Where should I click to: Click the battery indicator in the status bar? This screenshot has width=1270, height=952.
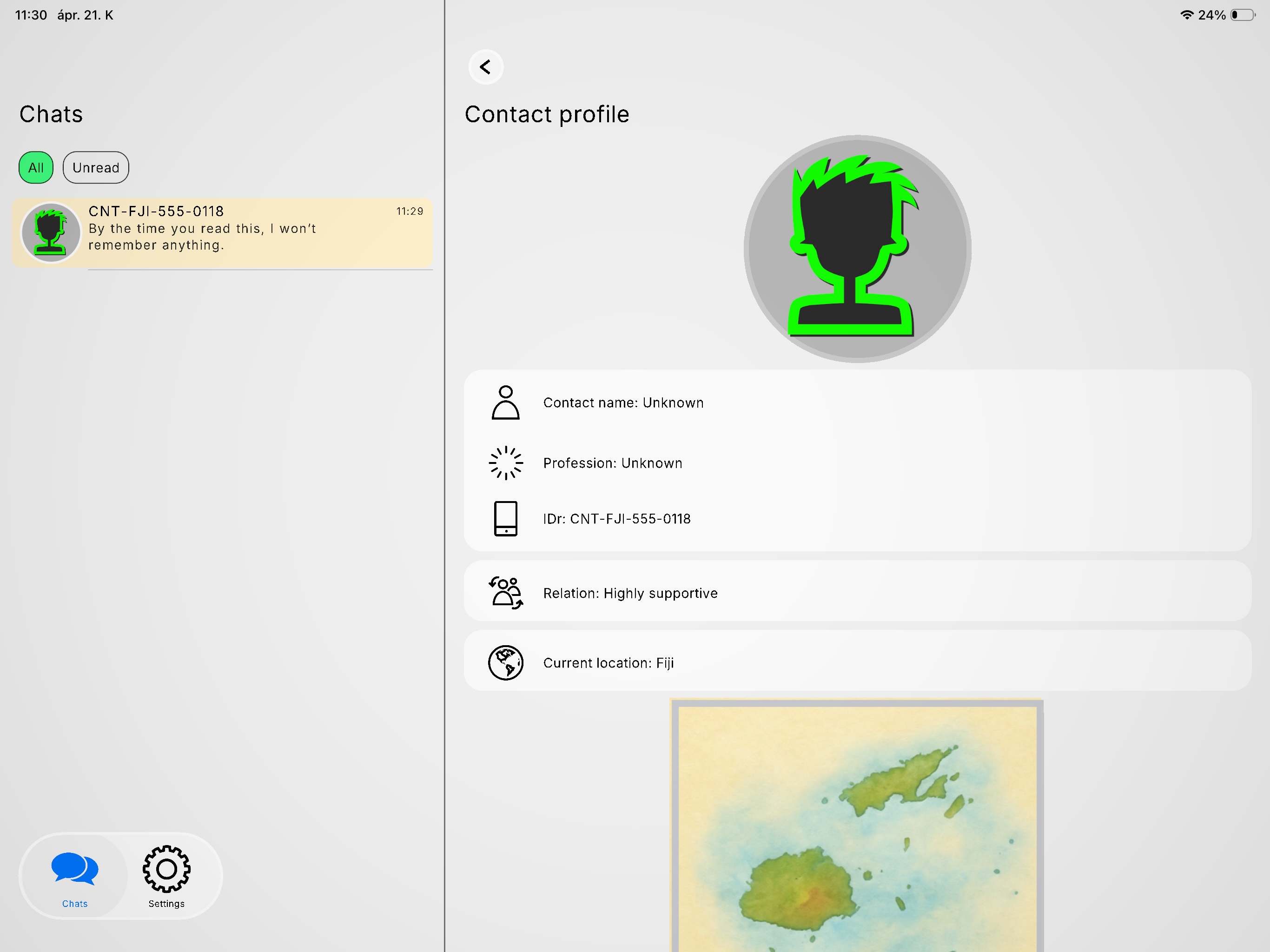(1244, 15)
